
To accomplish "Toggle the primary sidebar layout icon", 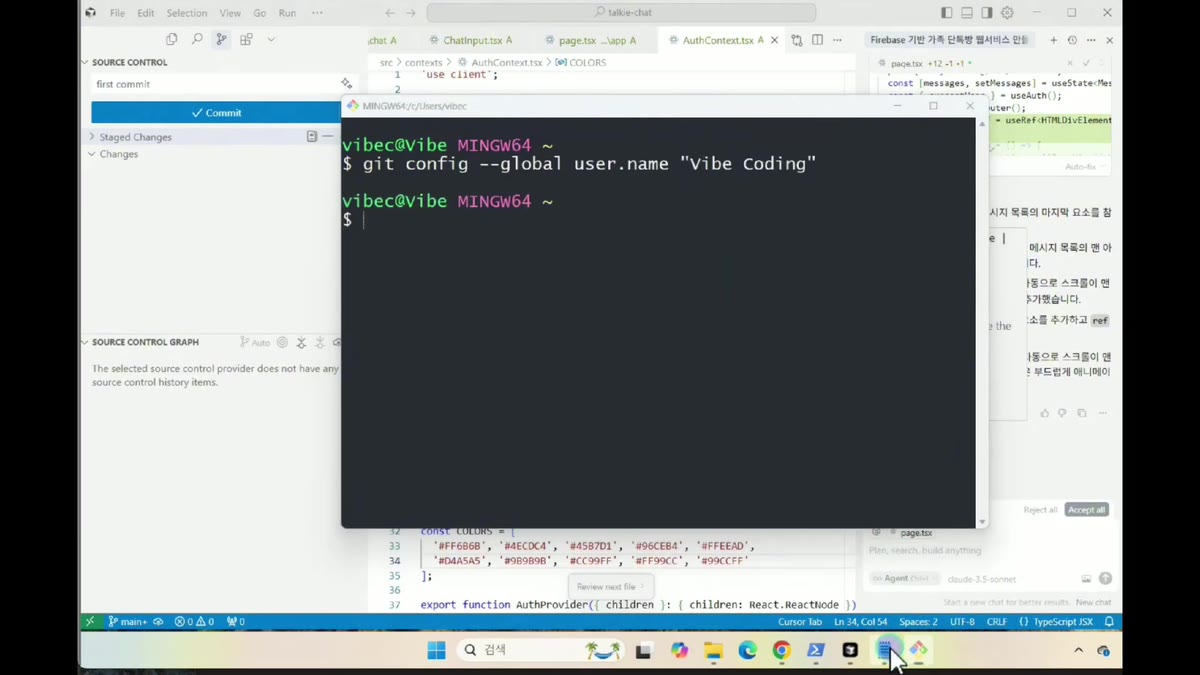I will (947, 13).
